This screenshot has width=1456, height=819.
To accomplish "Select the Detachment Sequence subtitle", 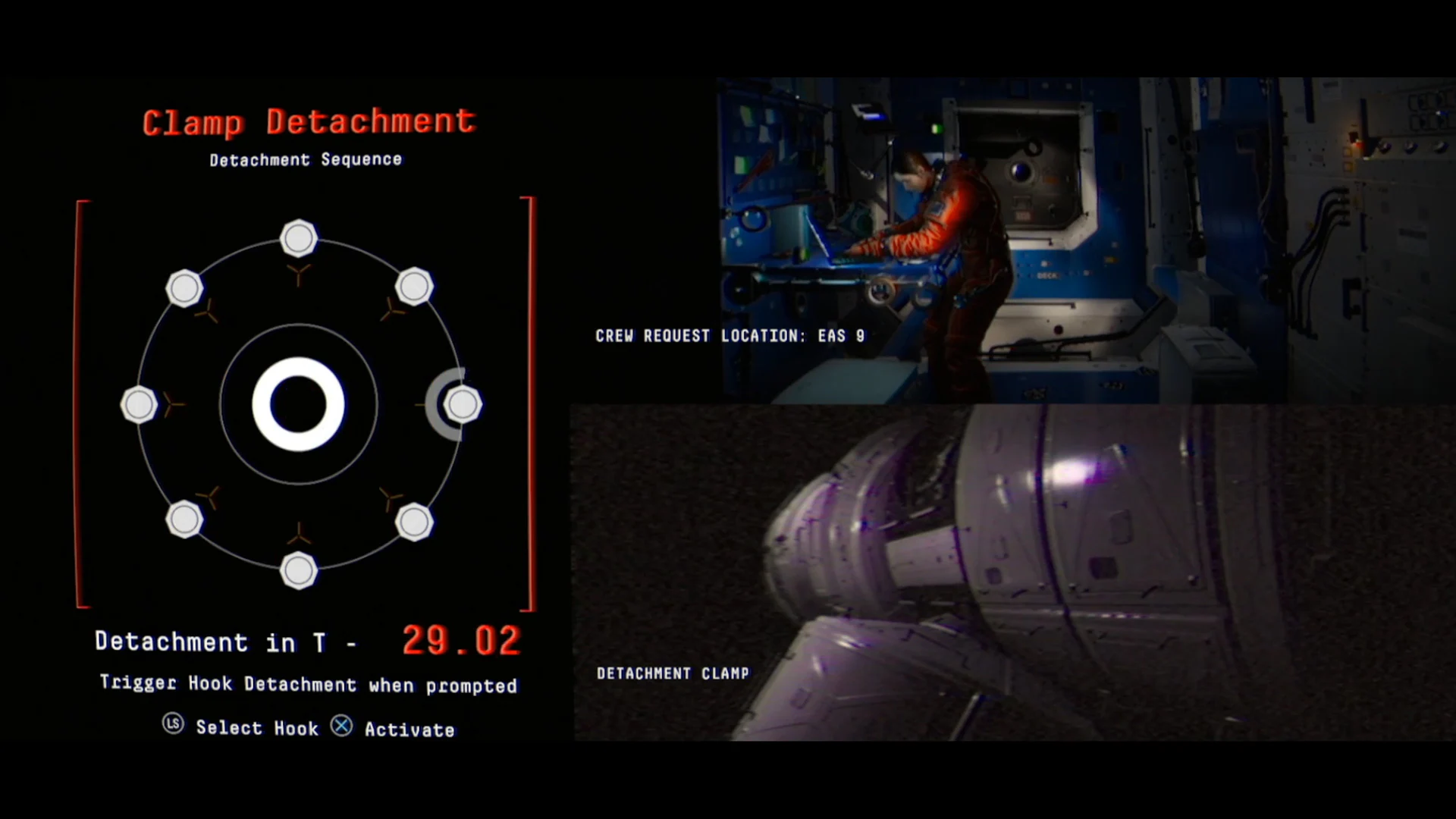I will (x=306, y=159).
